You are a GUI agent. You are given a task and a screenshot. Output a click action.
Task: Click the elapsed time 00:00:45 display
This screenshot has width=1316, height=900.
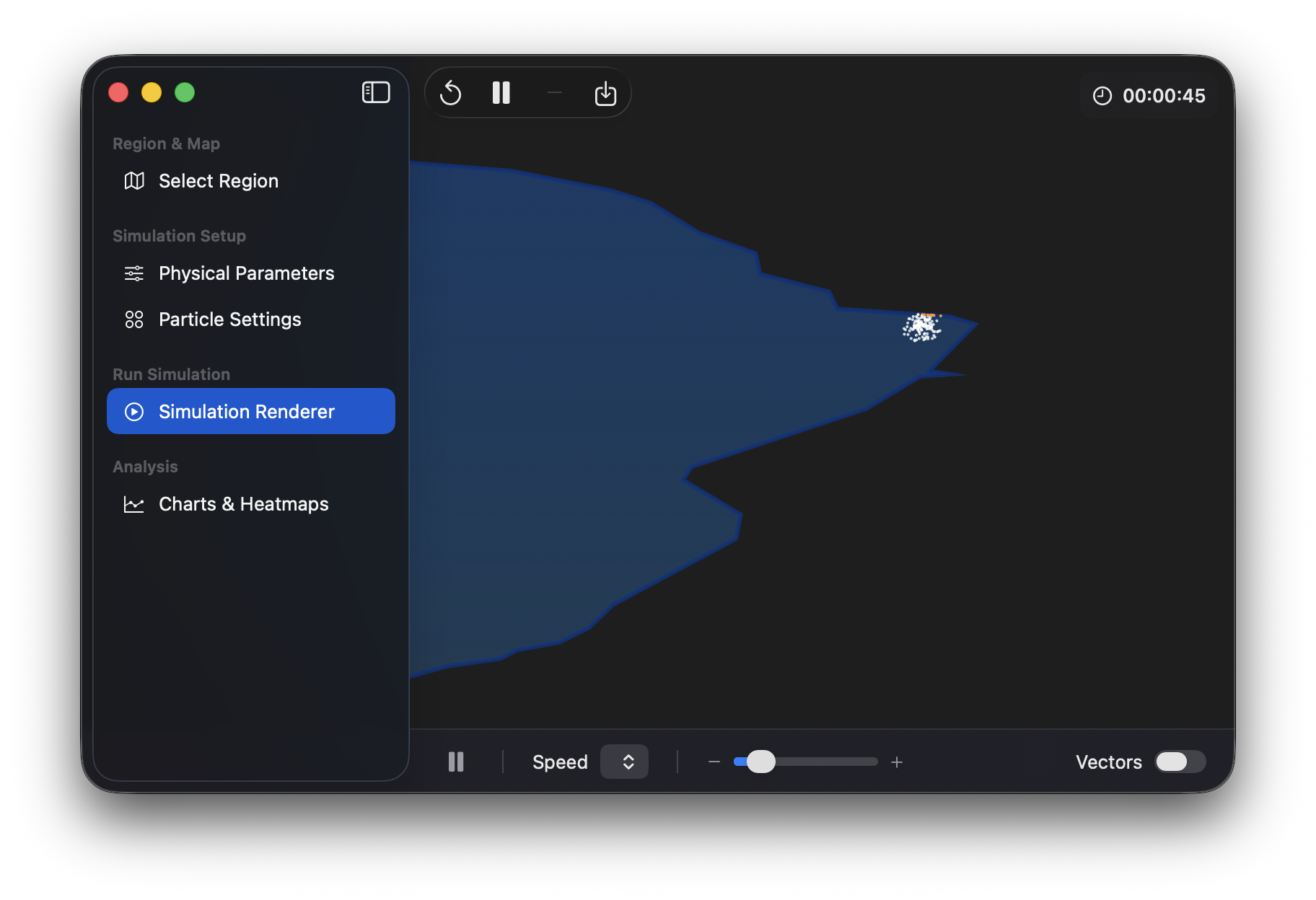pyautogui.click(x=1163, y=96)
